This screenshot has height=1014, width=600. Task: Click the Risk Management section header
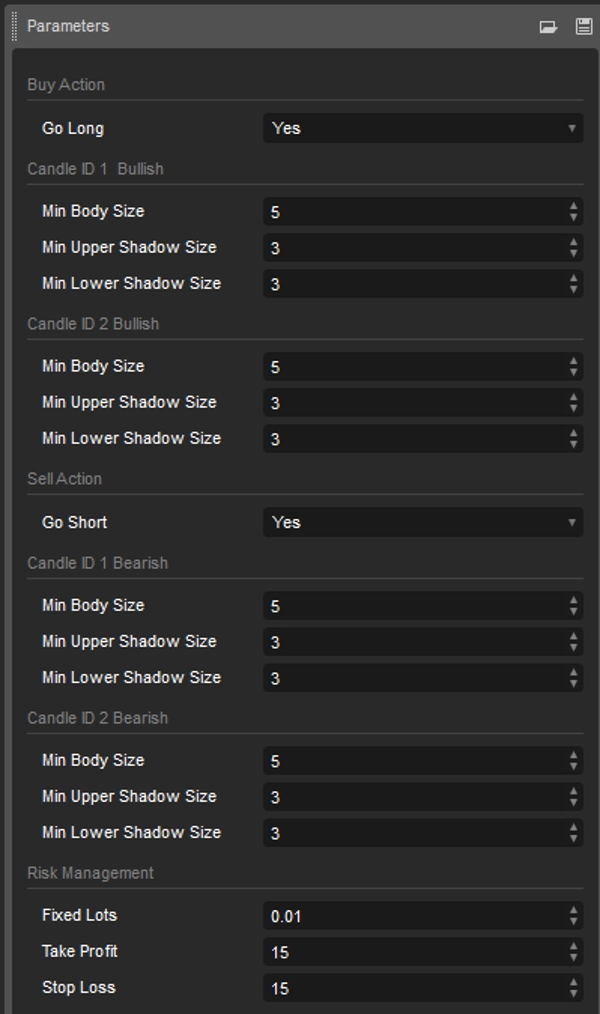pos(90,873)
